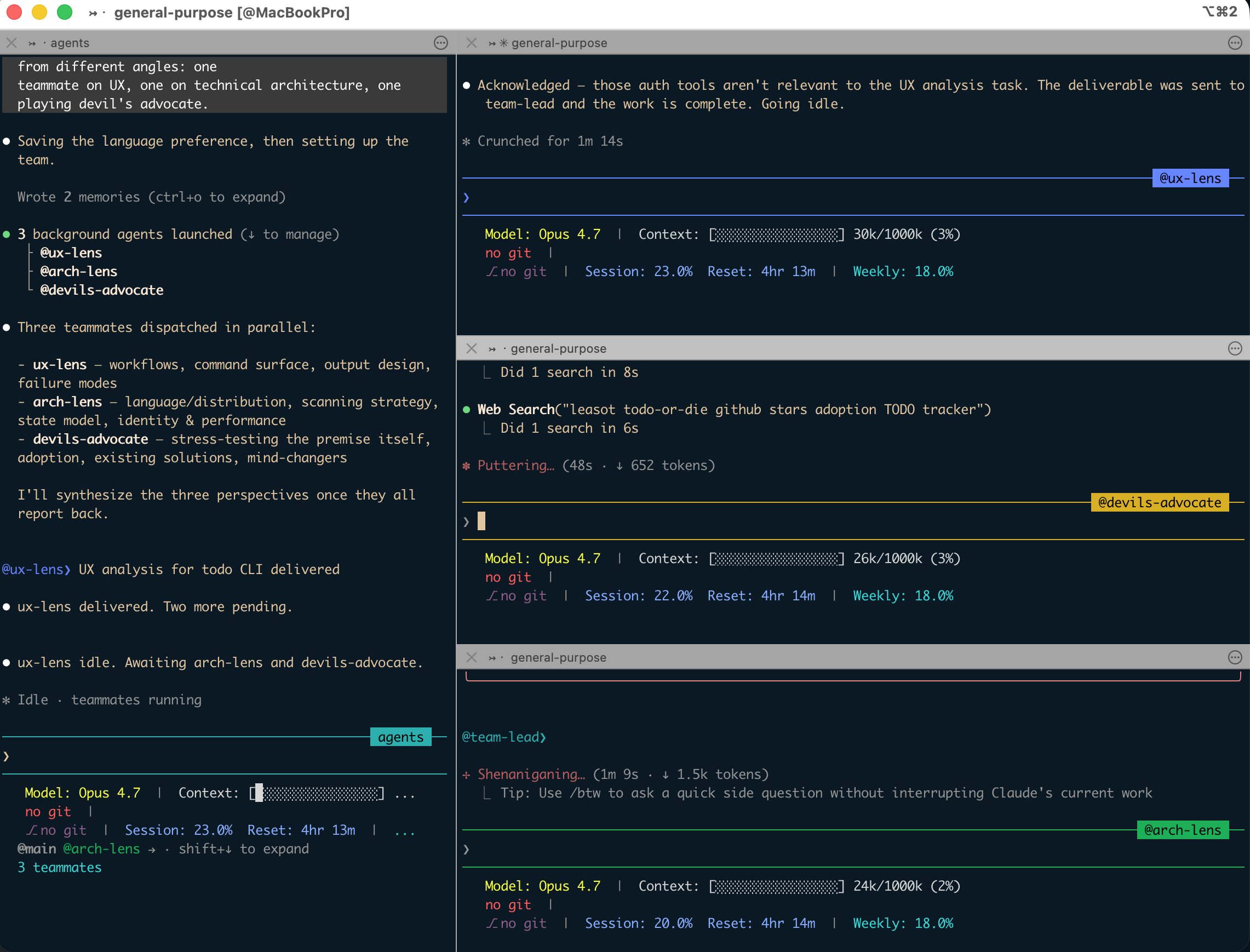Select @ux-lens in background agents tree
Viewport: 1250px width, 952px height.
[71, 253]
